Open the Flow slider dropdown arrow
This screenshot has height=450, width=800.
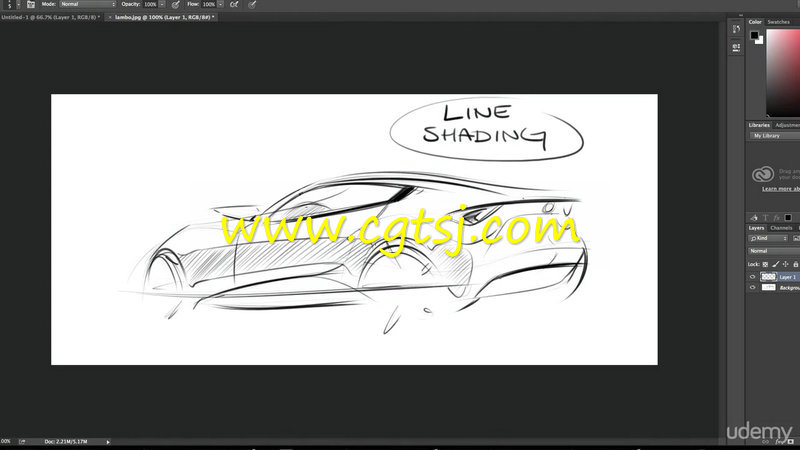220,4
